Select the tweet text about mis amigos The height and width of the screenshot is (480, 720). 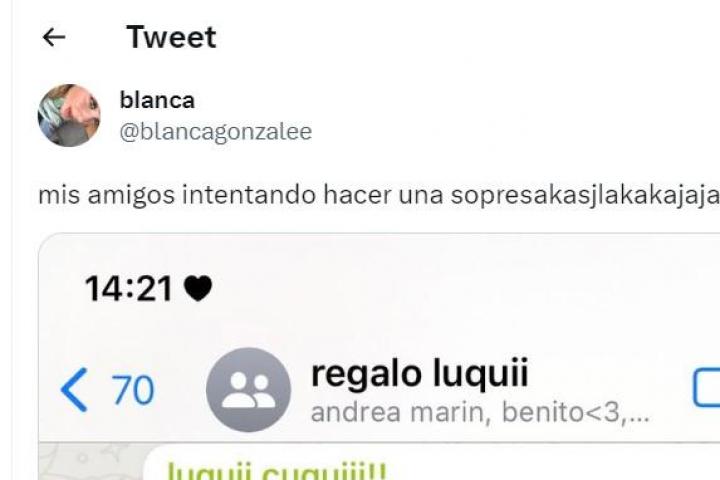pos(379,195)
